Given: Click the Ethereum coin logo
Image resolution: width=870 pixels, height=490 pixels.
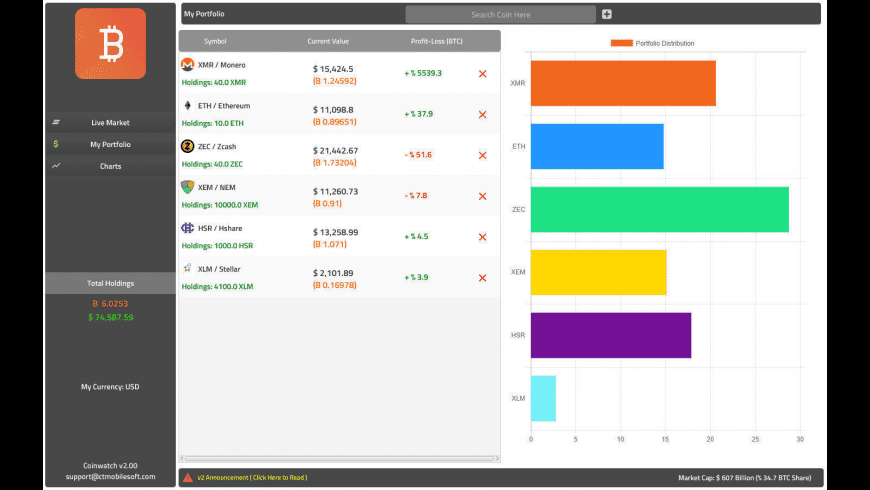Looking at the screenshot, I should (188, 105).
